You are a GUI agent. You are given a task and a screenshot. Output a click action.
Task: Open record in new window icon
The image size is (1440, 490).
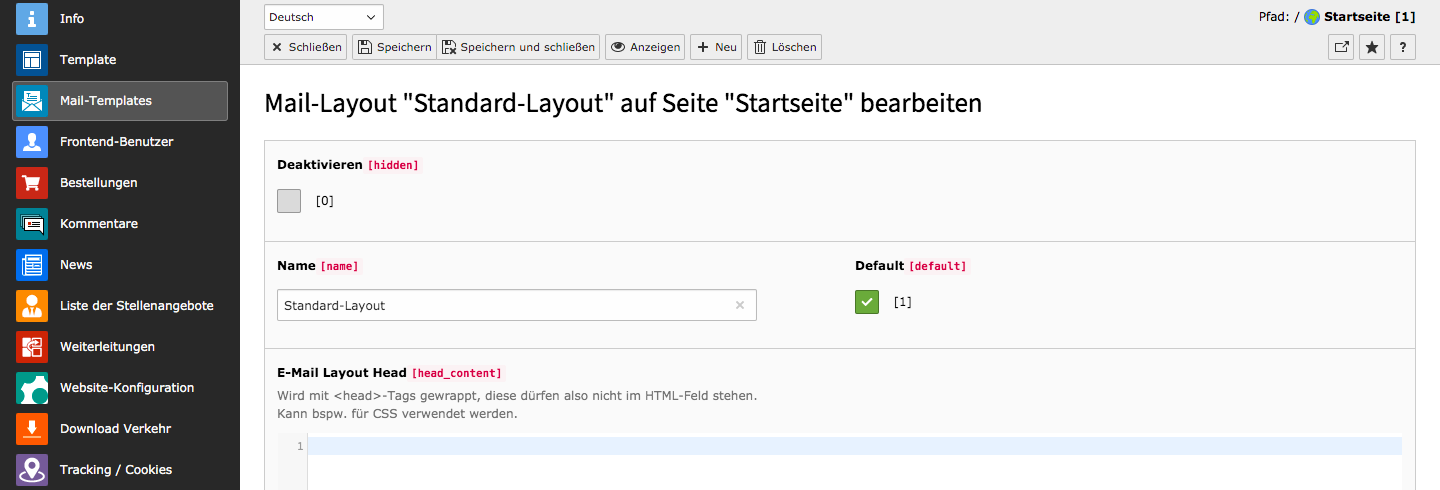[x=1341, y=47]
